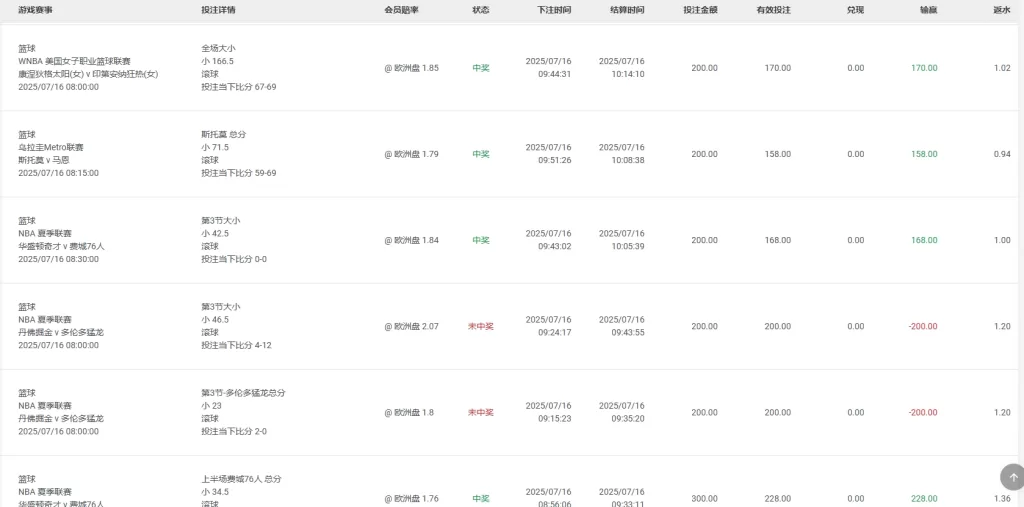Click the 下注时间 column header
Screen dimensions: 1024x507
554,10
